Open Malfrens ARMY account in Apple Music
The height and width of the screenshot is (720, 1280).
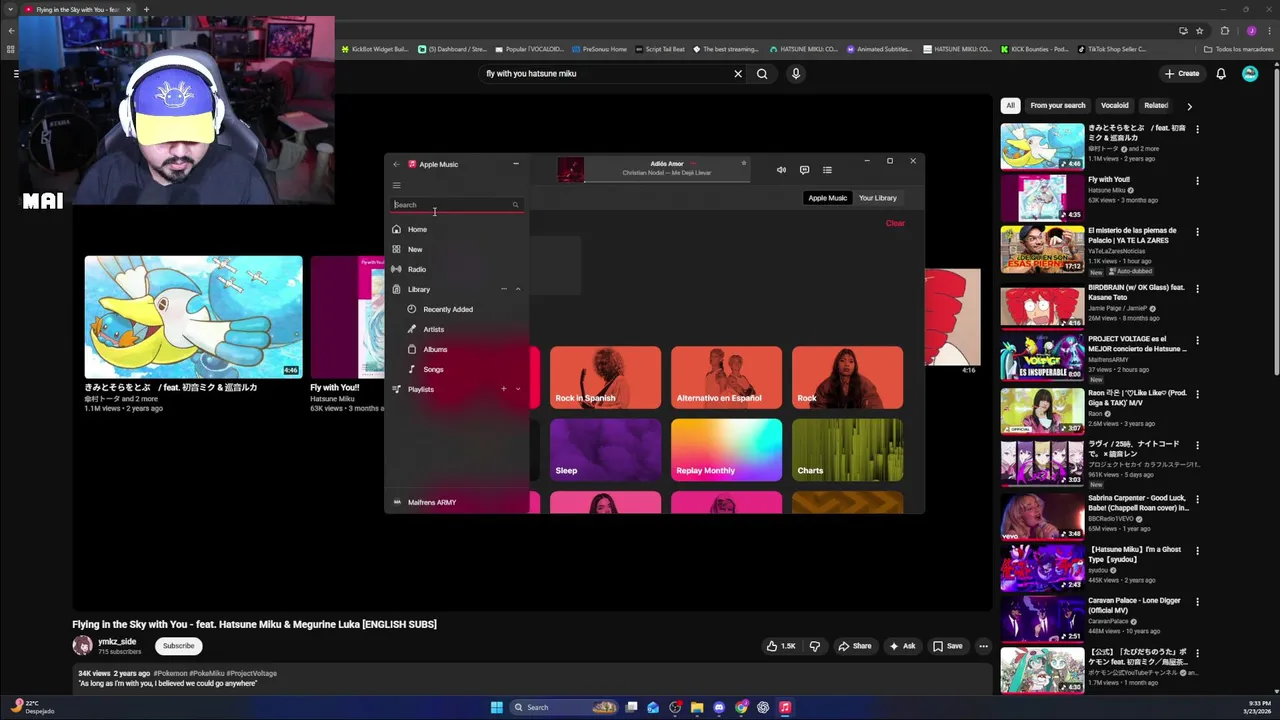[458, 502]
